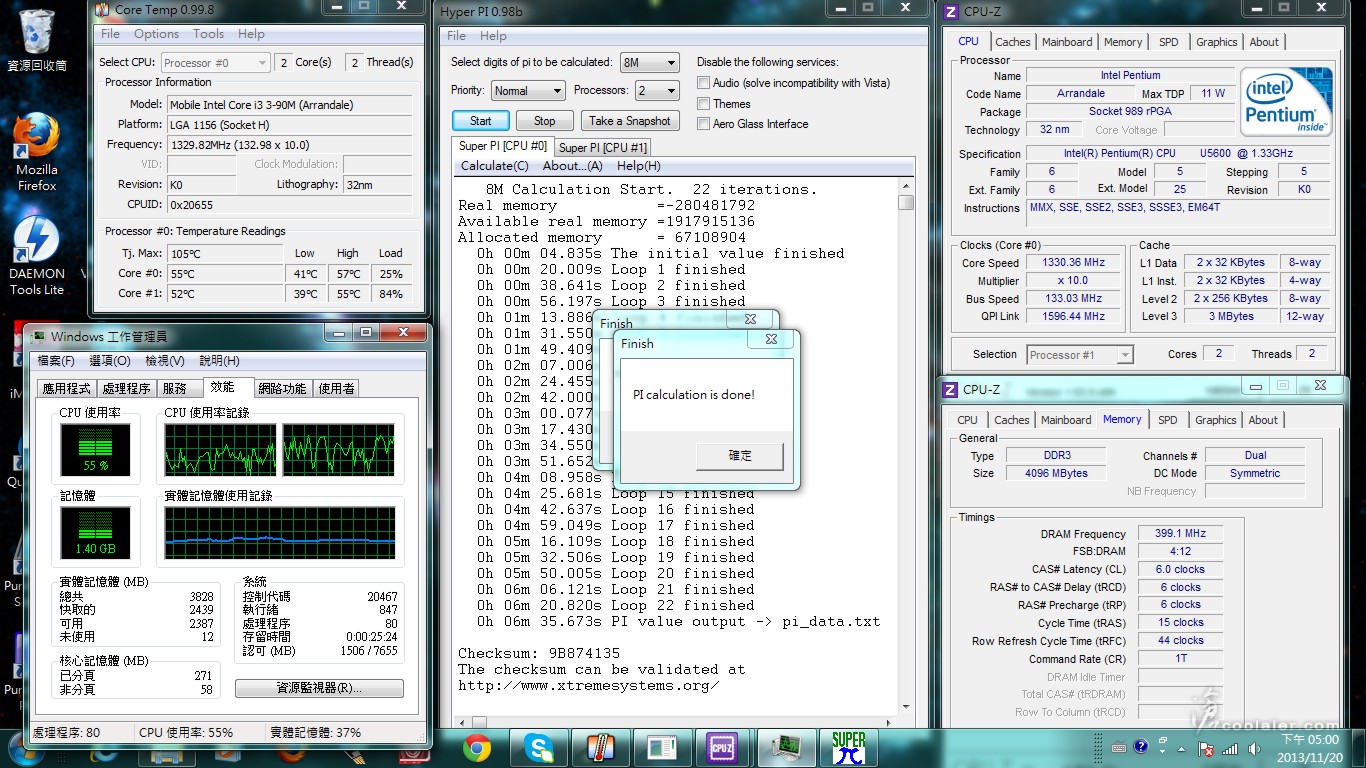Switch to Super PI [CPU #1] tab

(602, 147)
